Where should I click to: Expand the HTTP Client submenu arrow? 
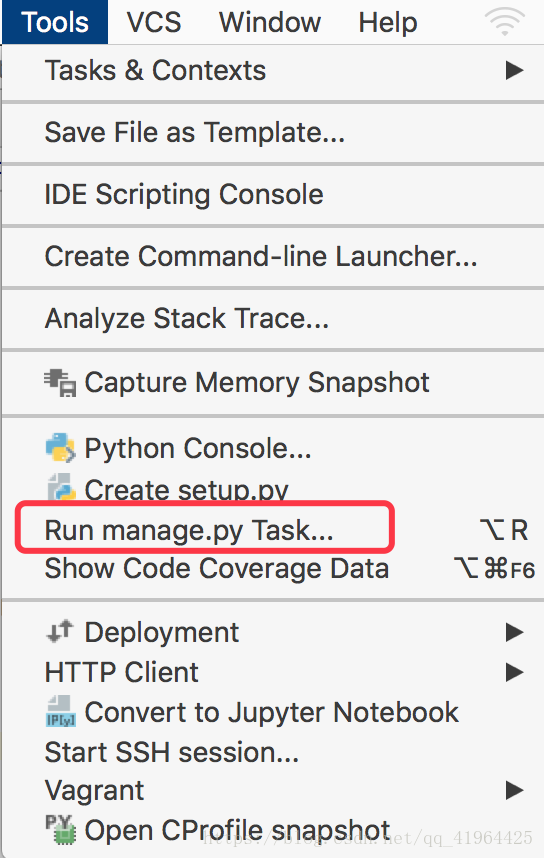click(514, 672)
